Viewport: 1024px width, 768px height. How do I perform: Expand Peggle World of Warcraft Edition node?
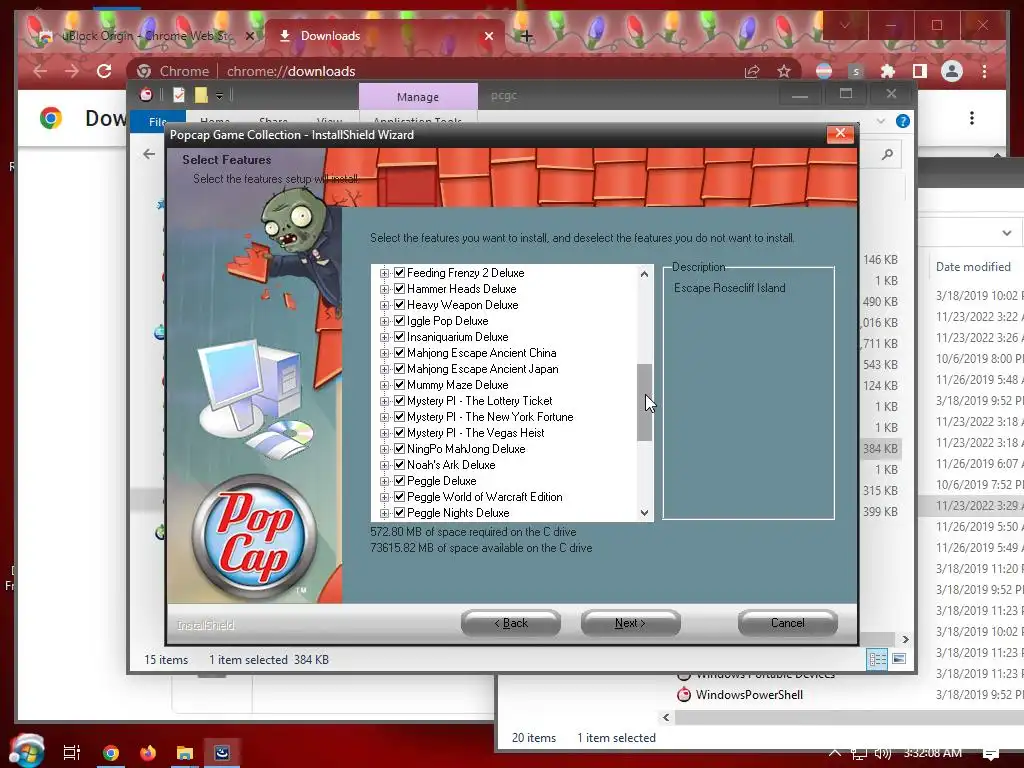click(x=384, y=497)
